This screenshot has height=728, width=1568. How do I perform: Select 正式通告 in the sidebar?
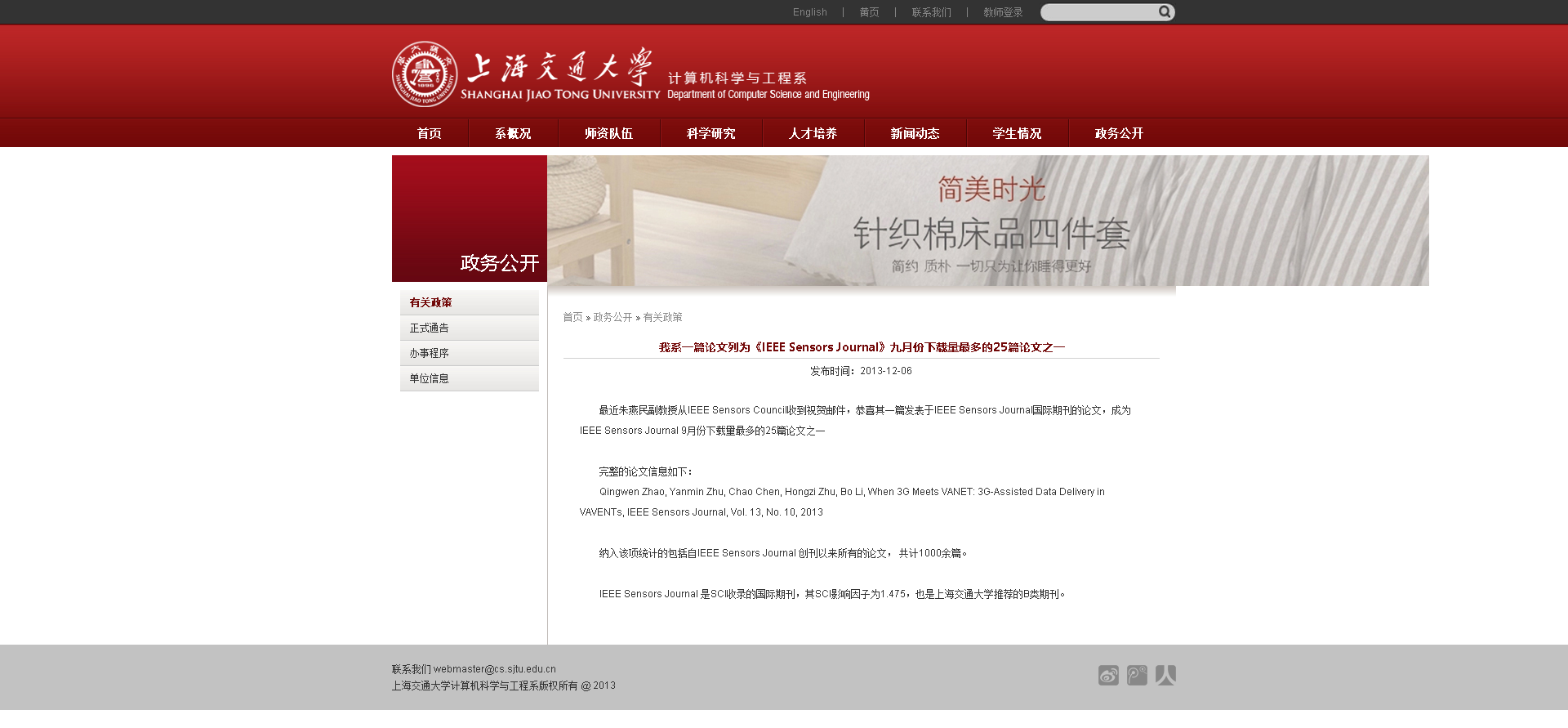[x=430, y=328]
